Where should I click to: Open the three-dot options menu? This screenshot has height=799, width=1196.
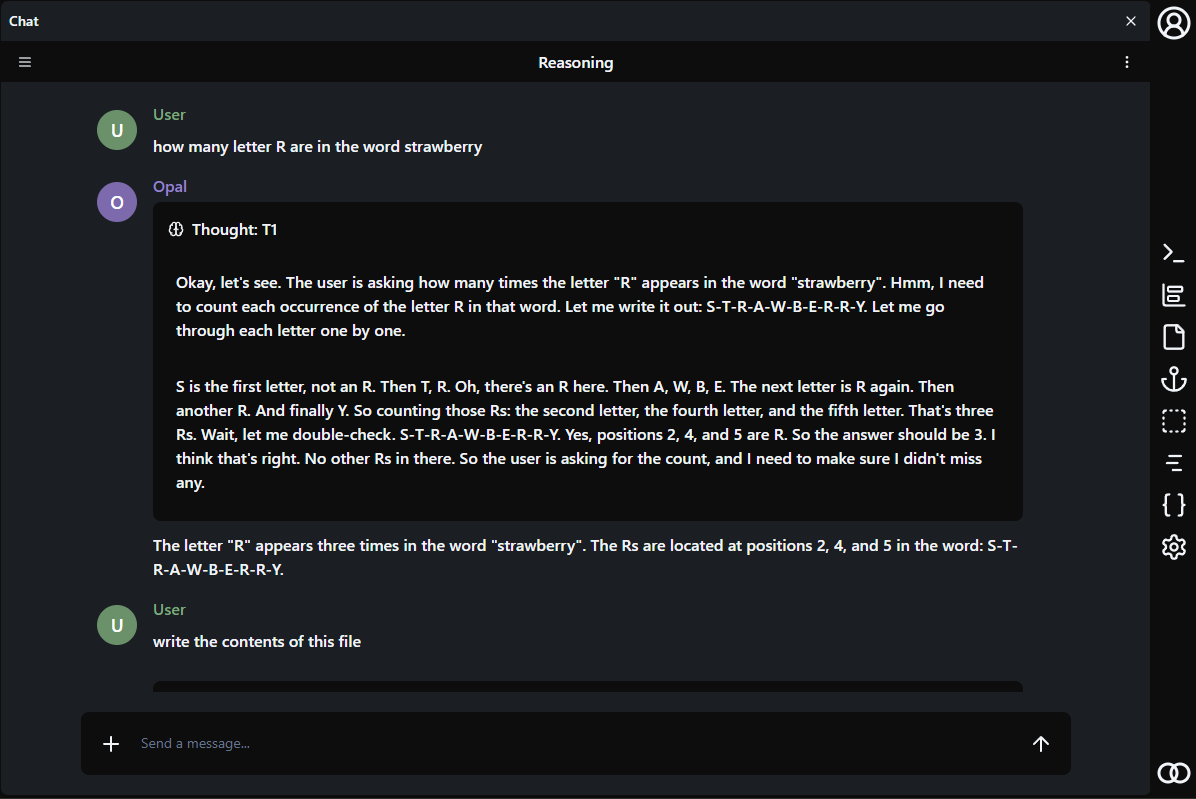1127,62
